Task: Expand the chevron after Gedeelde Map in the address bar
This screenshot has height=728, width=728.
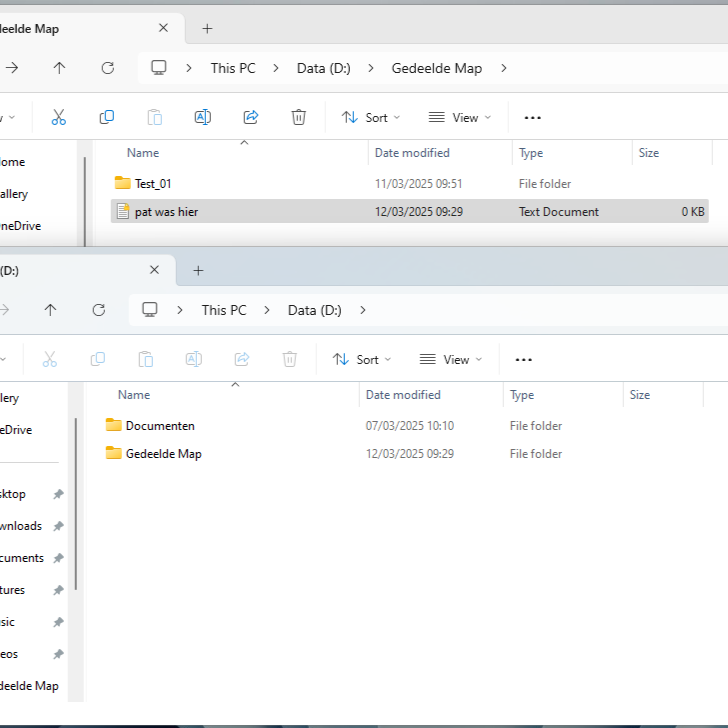Action: point(504,68)
